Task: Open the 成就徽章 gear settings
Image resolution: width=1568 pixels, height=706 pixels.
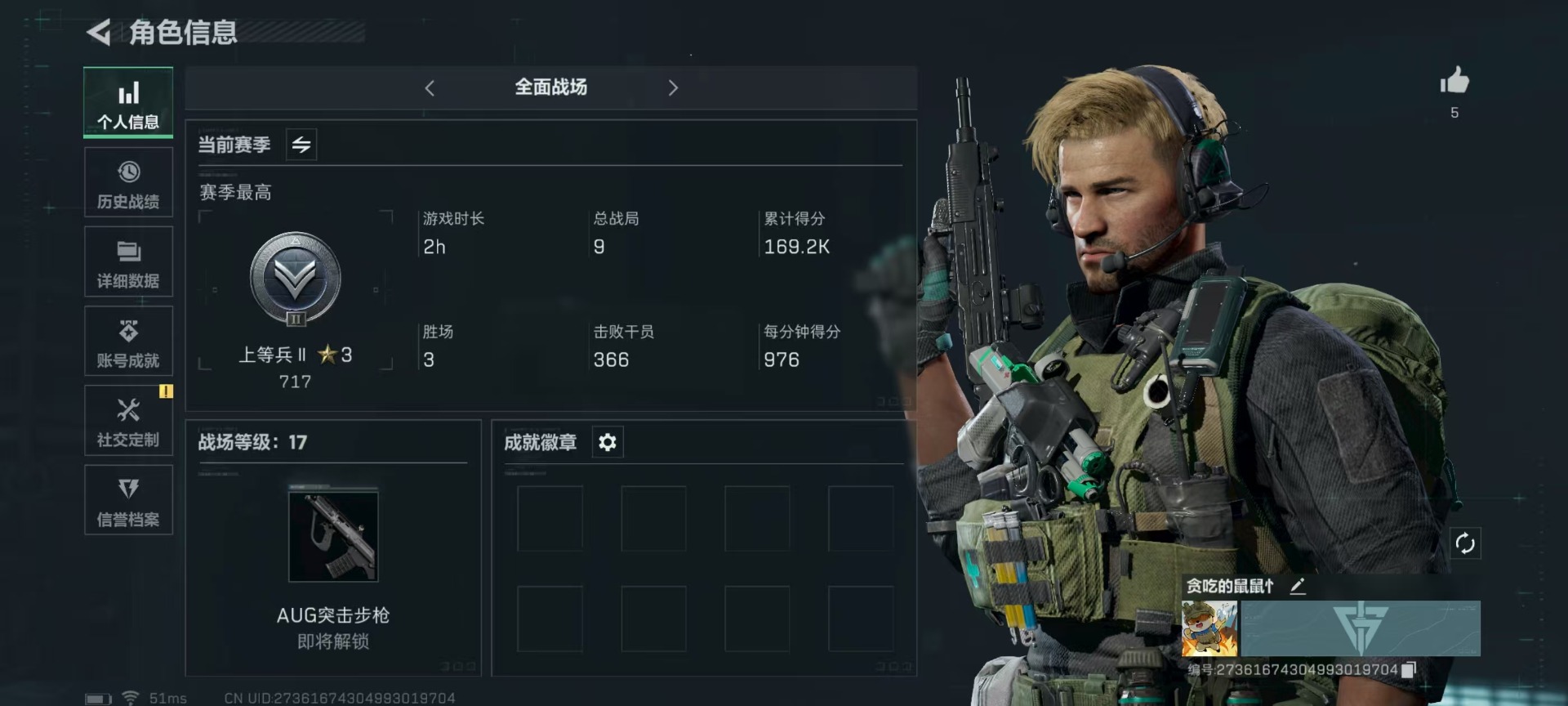Action: [607, 442]
